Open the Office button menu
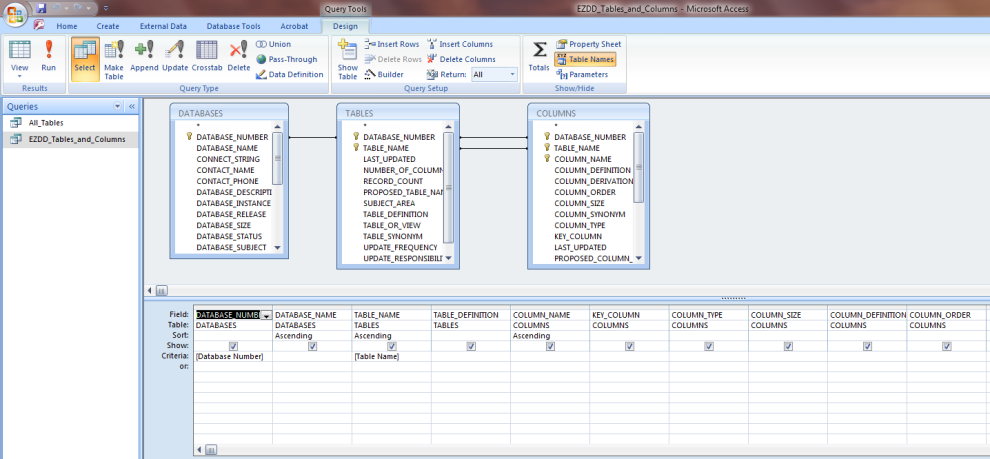Screen dimensions: 990x459 pyautogui.click(x=16, y=14)
